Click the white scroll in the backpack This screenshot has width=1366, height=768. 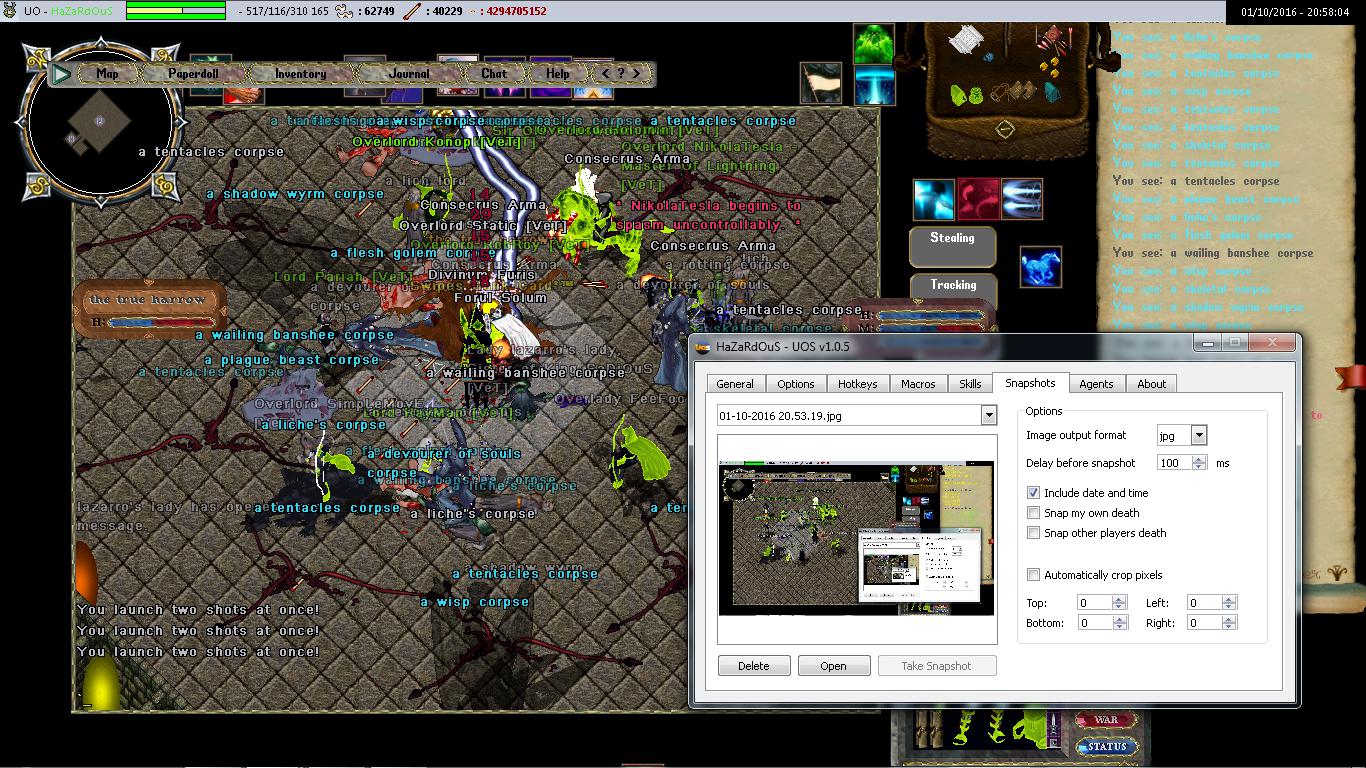pyautogui.click(x=964, y=41)
